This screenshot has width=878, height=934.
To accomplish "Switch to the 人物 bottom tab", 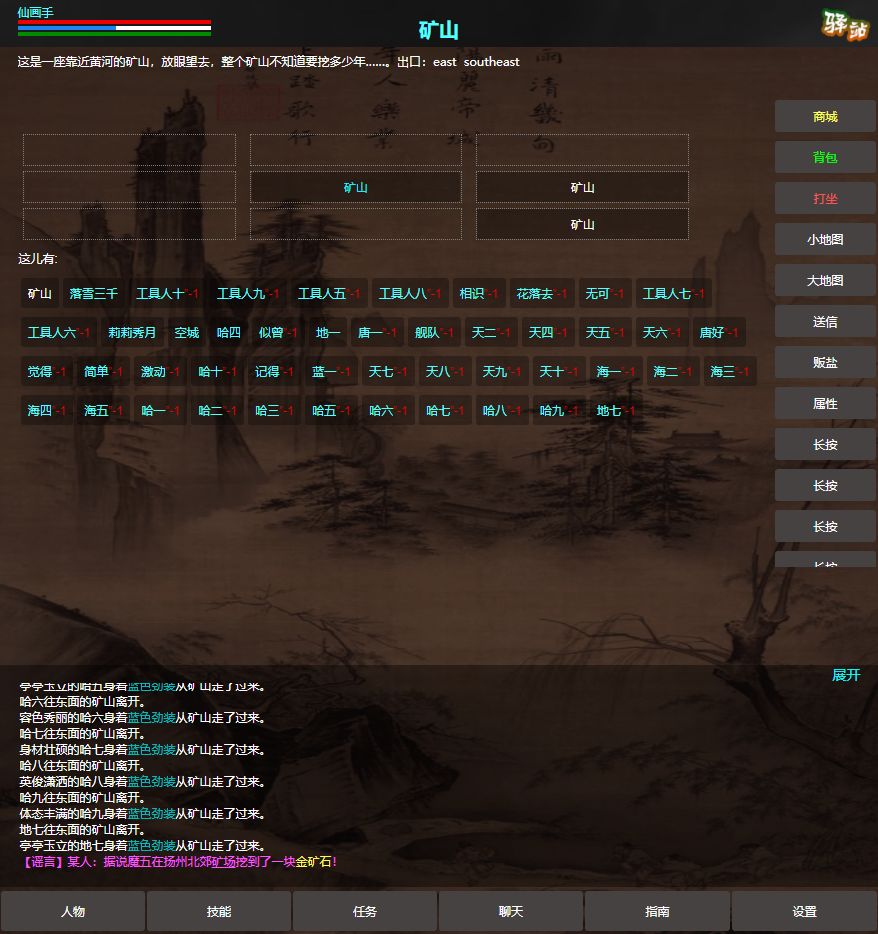I will [x=73, y=911].
